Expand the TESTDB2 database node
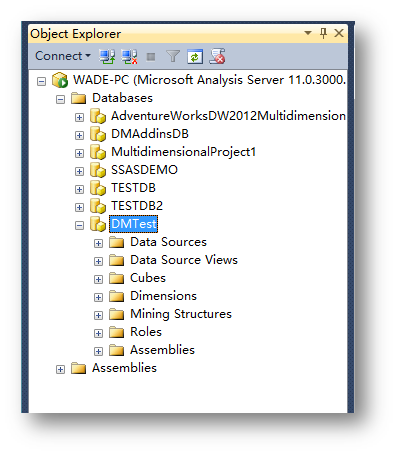Screen dimensions: 397x455 tap(79, 207)
